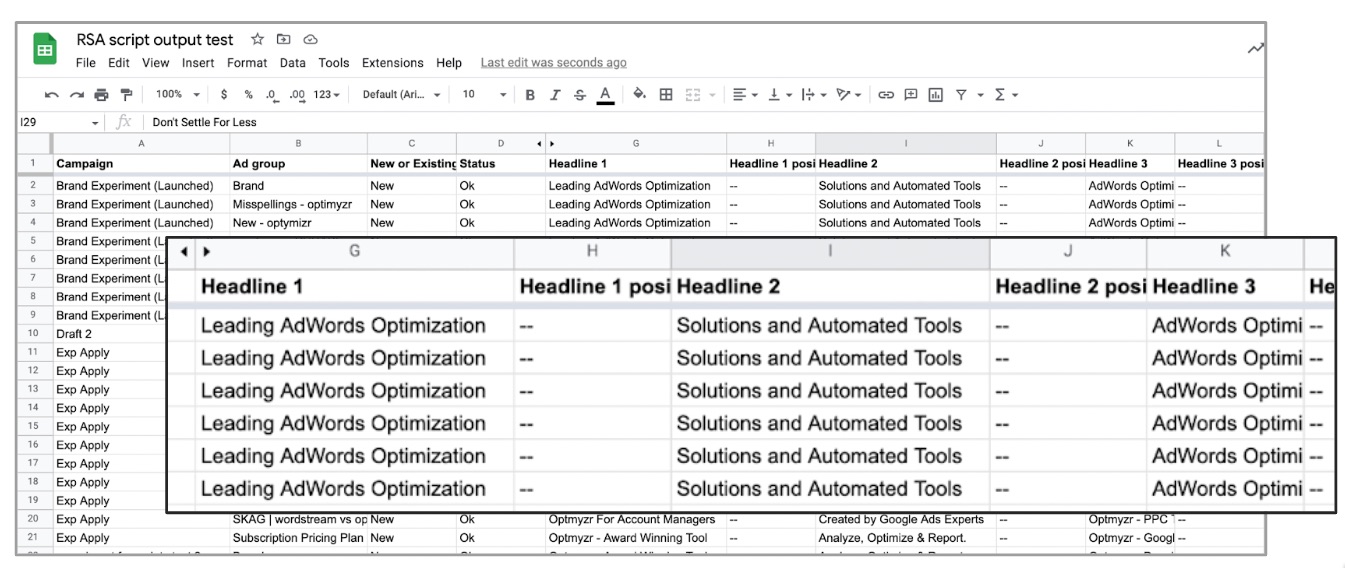Open the Data menu

[293, 63]
